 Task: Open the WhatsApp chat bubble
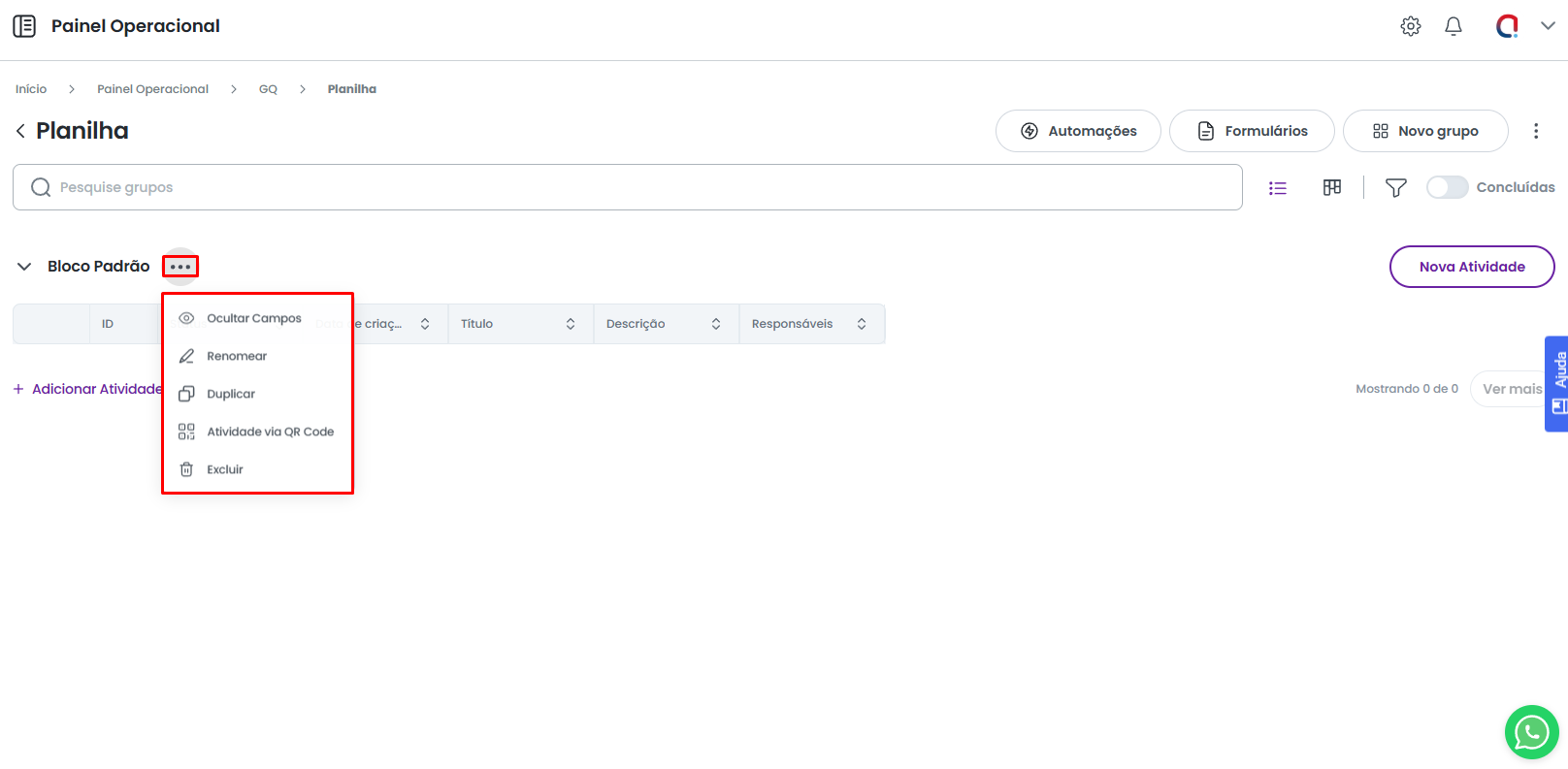(x=1531, y=732)
